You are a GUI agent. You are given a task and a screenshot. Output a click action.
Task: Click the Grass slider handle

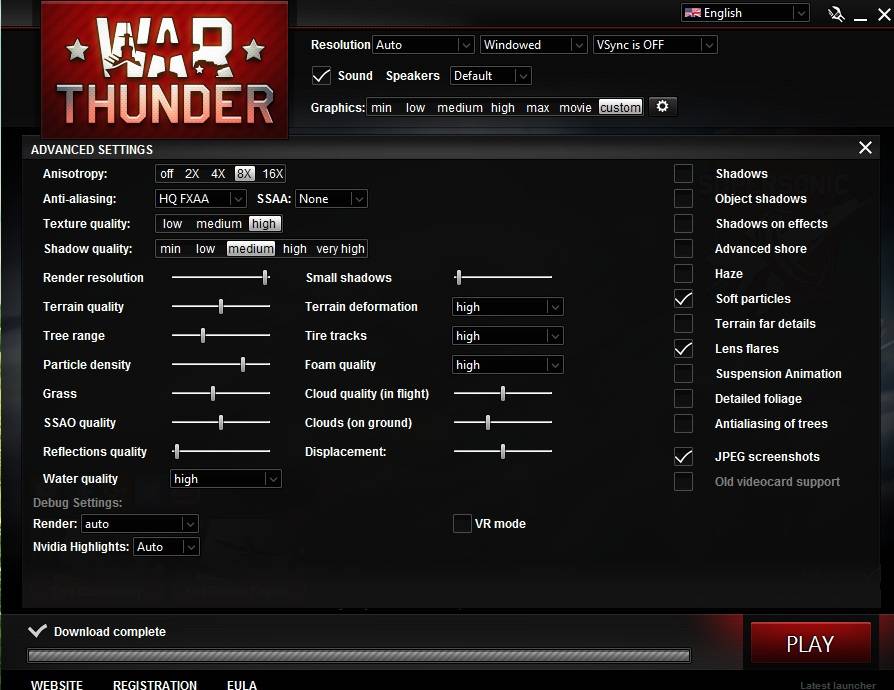213,393
